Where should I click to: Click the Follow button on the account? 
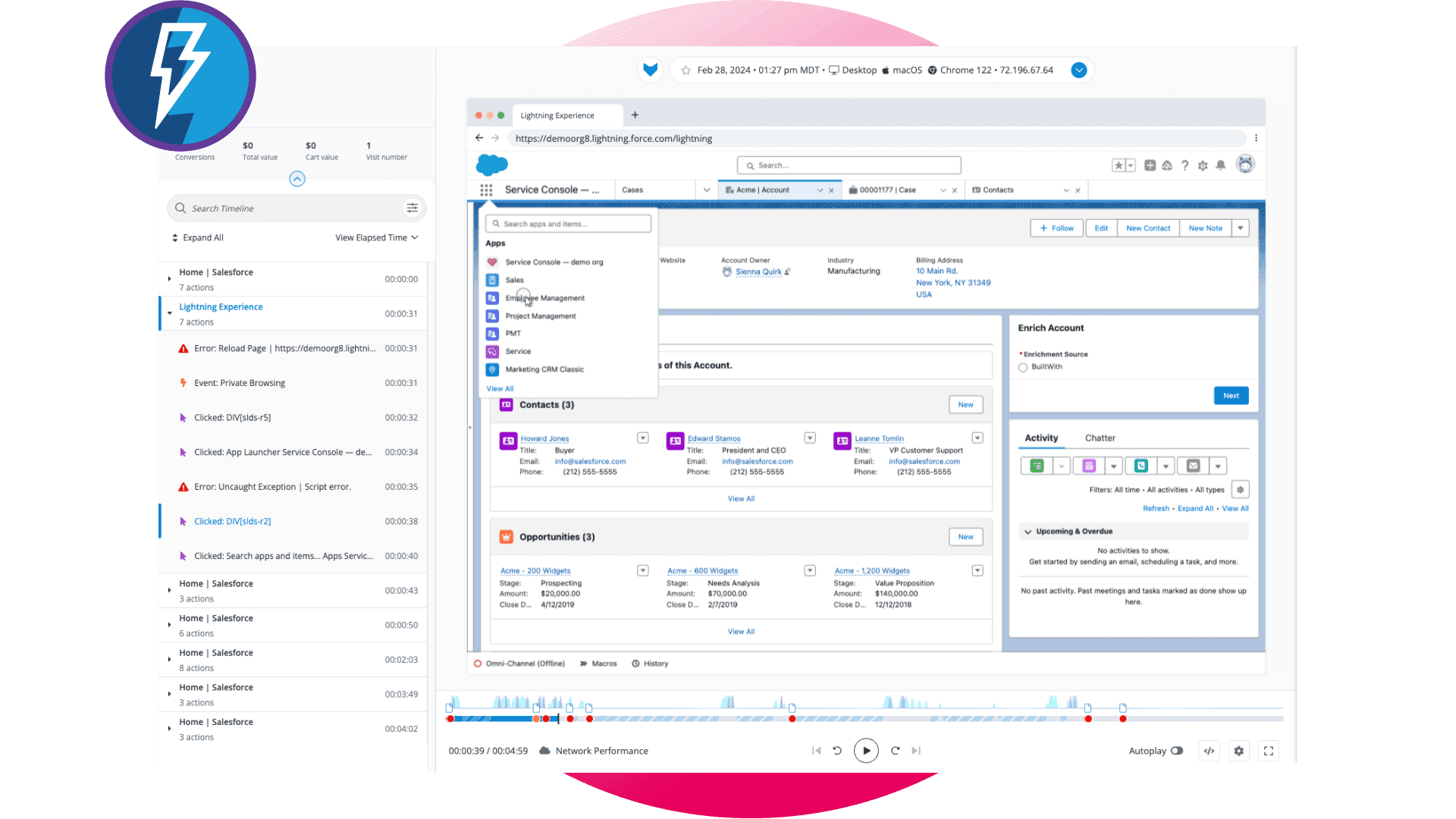click(1056, 227)
